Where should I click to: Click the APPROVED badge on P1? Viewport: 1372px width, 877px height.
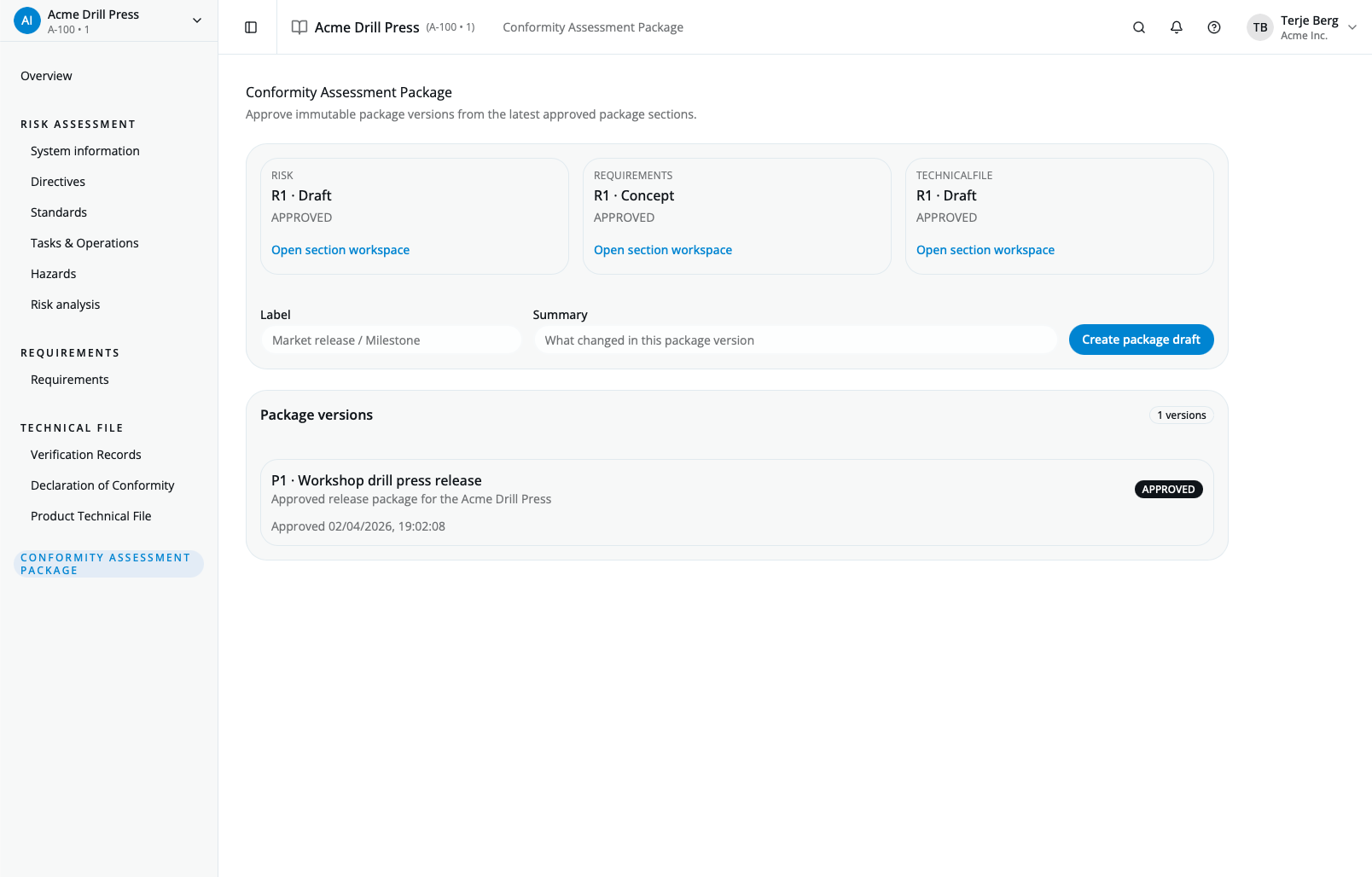(x=1168, y=490)
